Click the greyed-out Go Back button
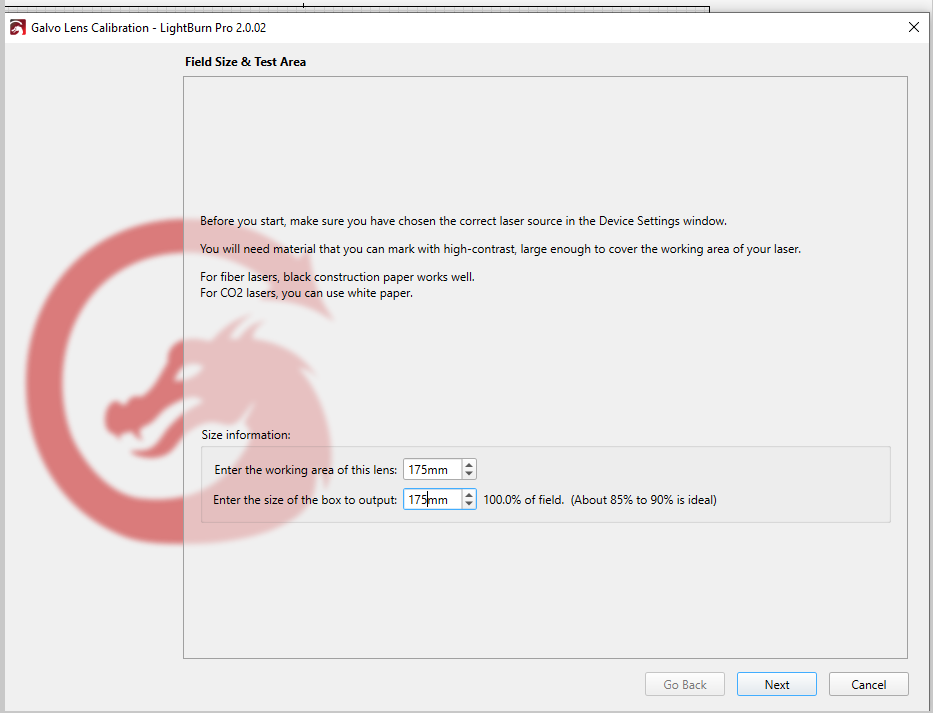The image size is (933, 713). point(685,685)
